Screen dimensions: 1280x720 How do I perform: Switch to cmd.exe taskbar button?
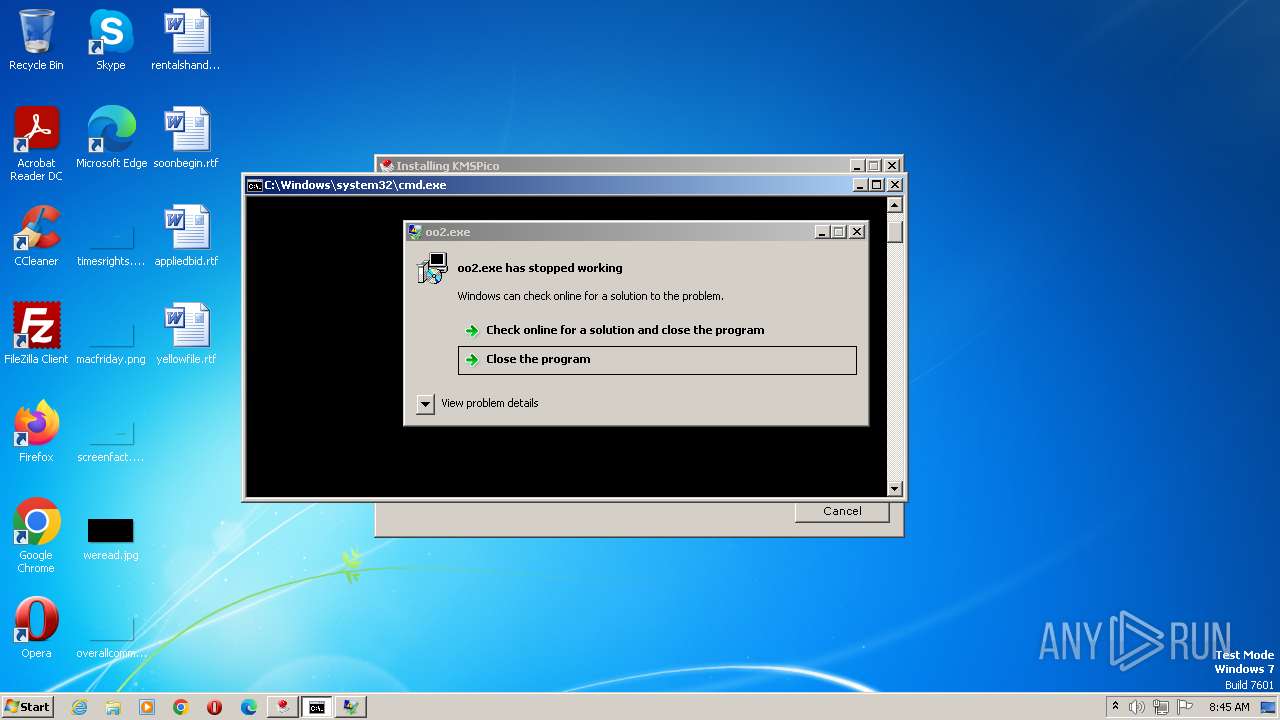(x=317, y=707)
